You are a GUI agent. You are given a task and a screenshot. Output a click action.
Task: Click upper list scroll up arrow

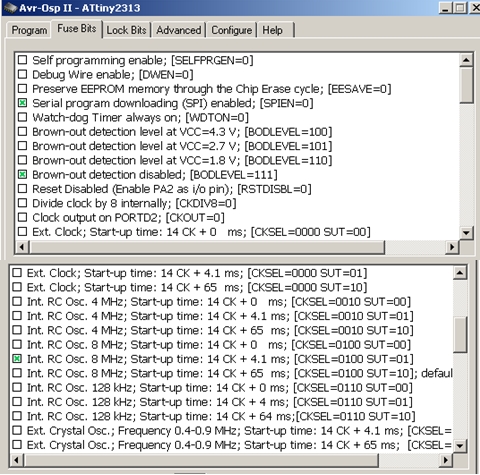pyautogui.click(x=466, y=60)
